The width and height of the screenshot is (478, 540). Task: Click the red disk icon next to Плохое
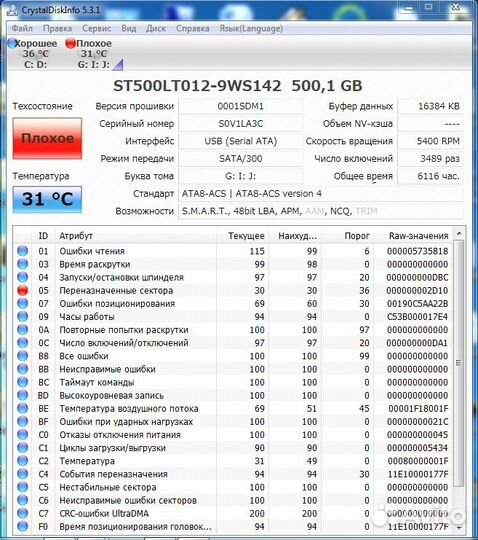[x=71, y=43]
